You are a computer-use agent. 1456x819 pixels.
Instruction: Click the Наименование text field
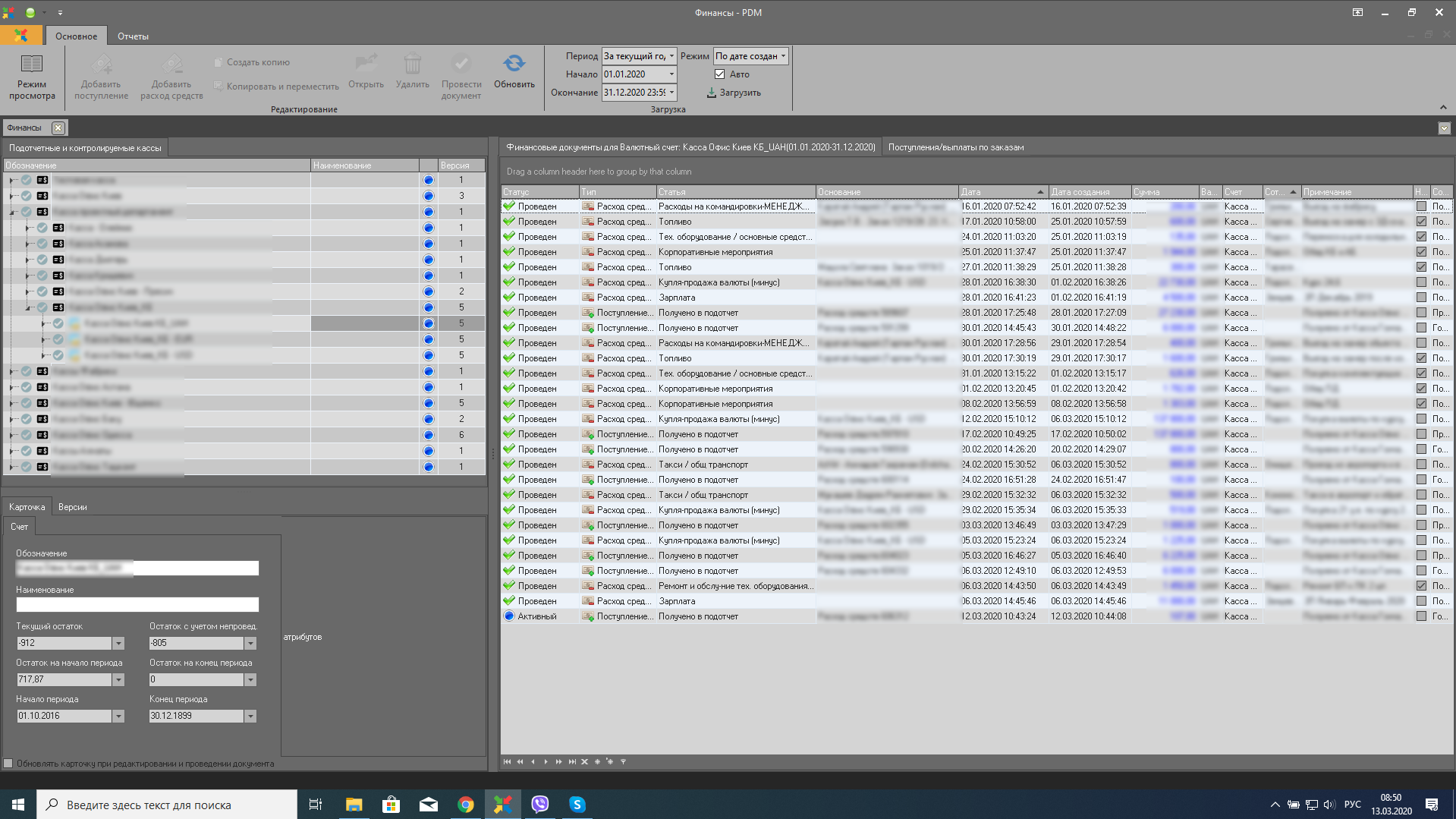pos(137,604)
